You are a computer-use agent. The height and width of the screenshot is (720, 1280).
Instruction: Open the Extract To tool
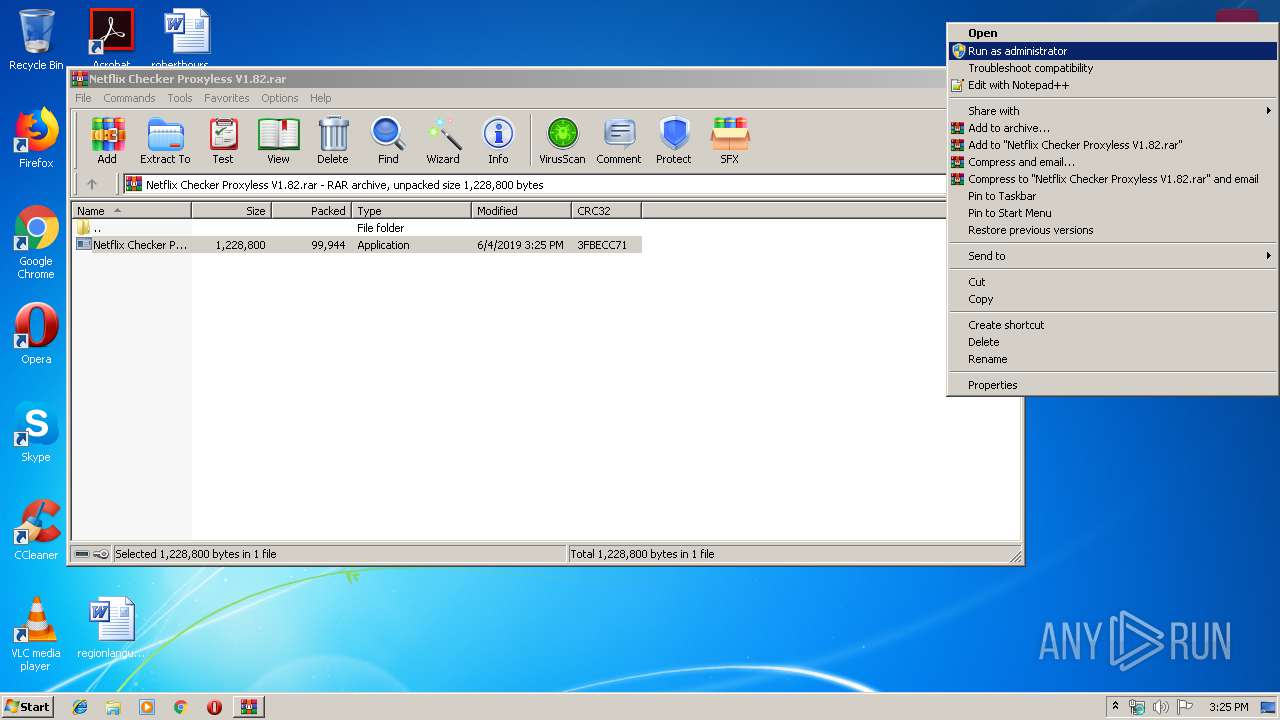coord(165,140)
